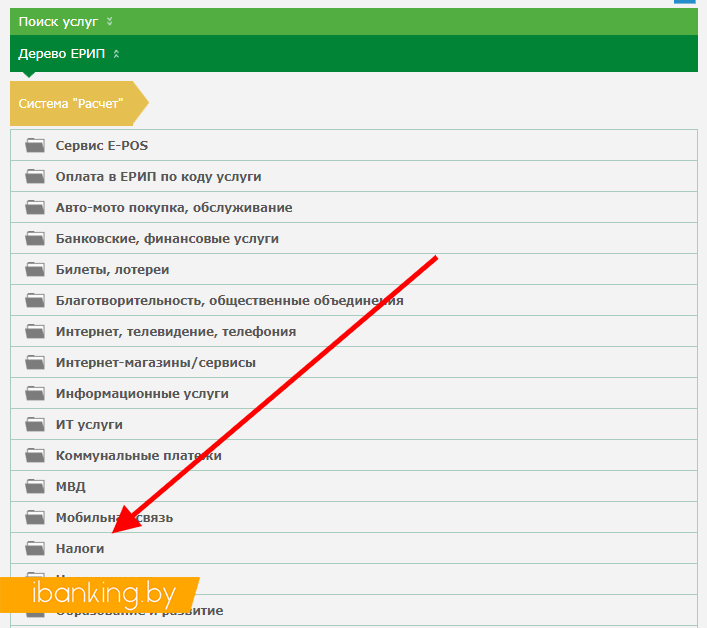Select Система "Расчет" breadcrumb

(72, 103)
